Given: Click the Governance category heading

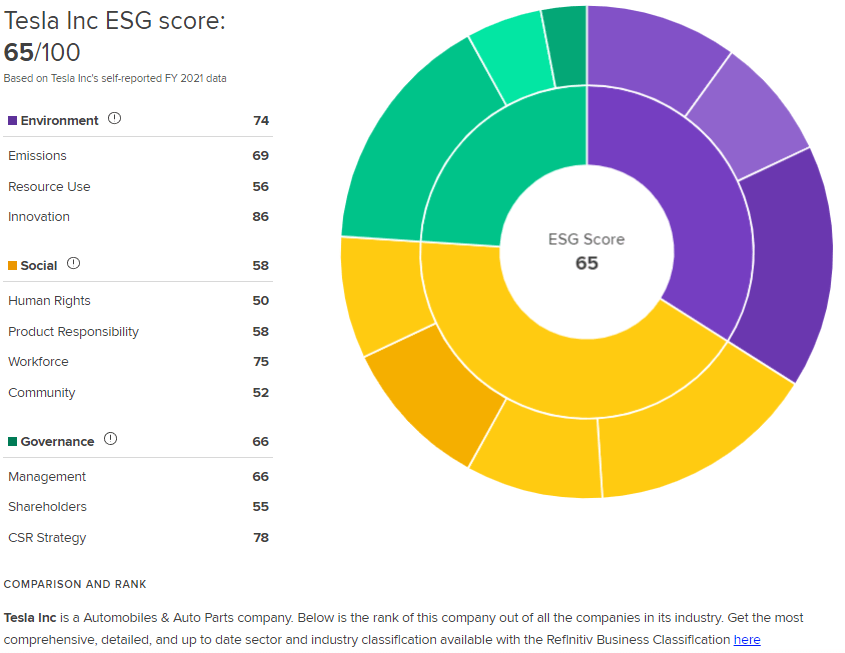Looking at the screenshot, I should click(57, 442).
